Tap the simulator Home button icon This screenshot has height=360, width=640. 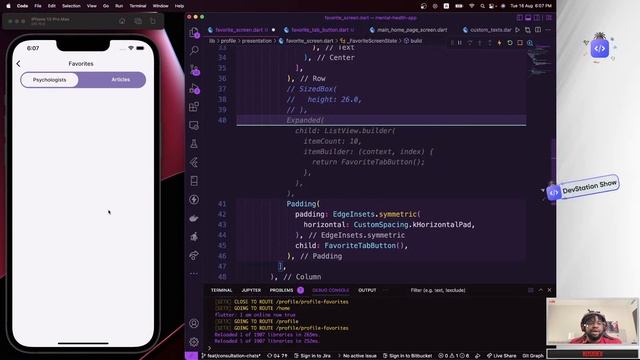122,21
